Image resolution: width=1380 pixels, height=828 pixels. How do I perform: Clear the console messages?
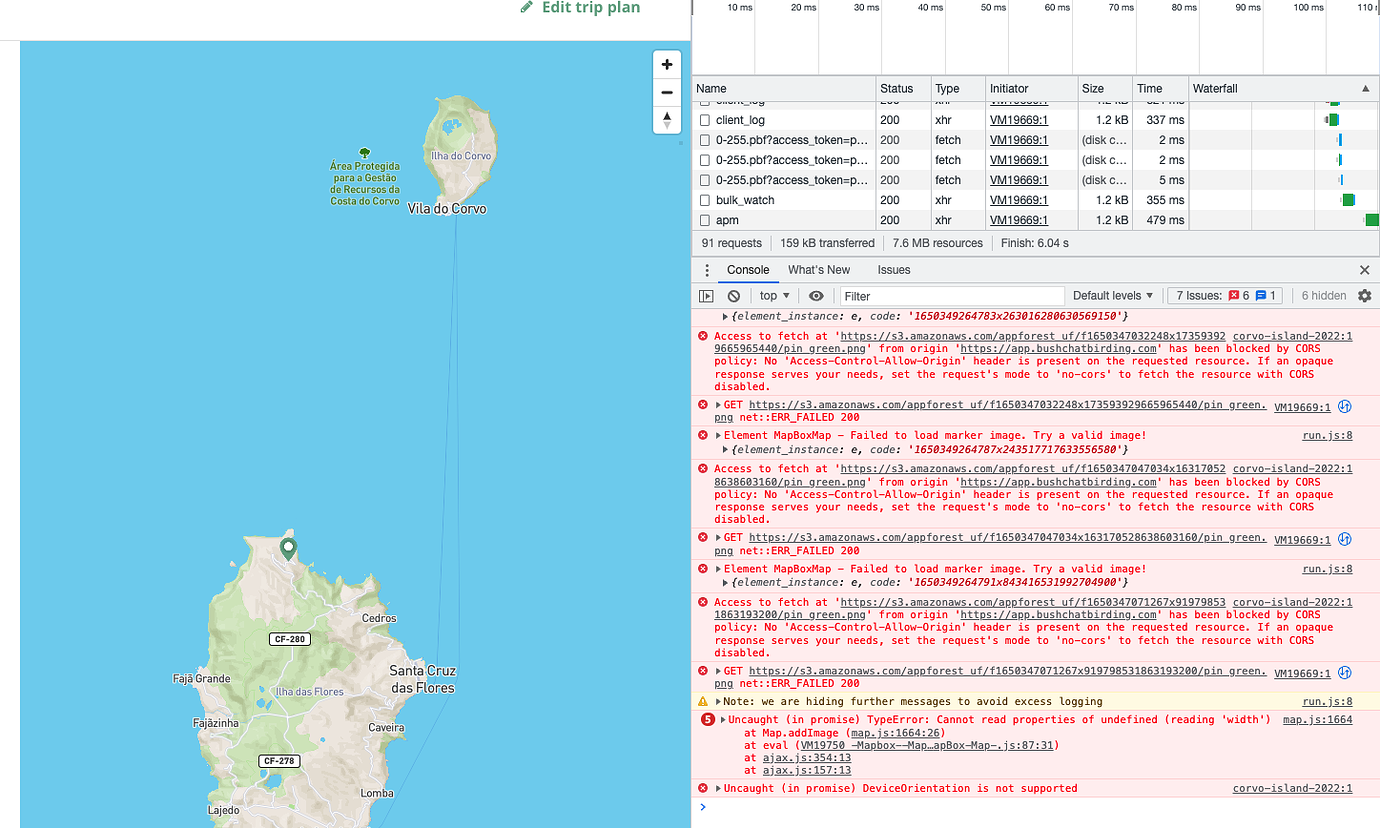click(734, 295)
